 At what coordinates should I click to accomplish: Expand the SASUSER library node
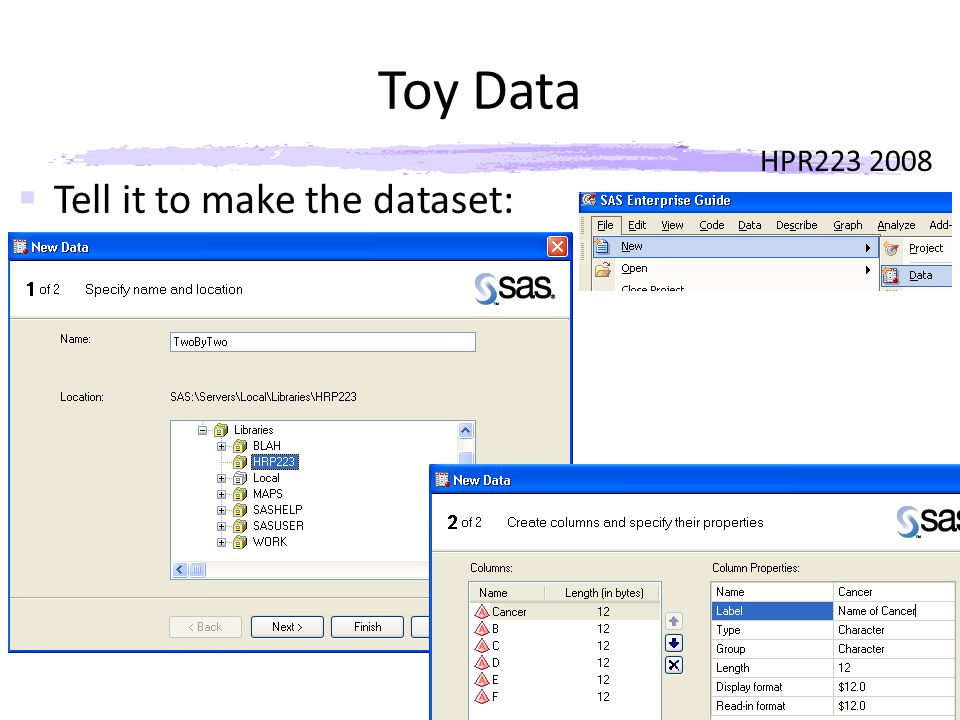pos(222,526)
